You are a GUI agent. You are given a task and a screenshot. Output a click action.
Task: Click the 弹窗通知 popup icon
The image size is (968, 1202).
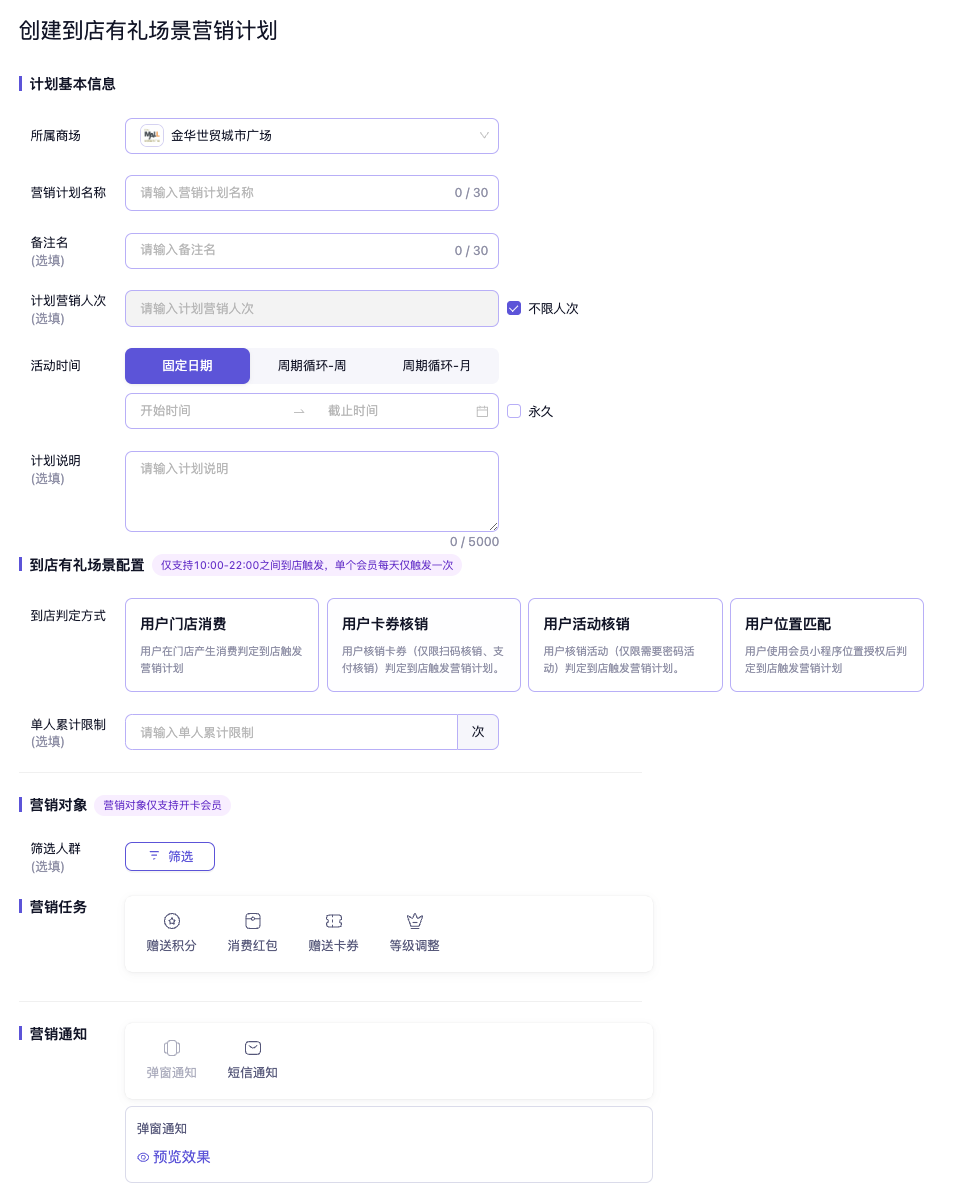(172, 1048)
